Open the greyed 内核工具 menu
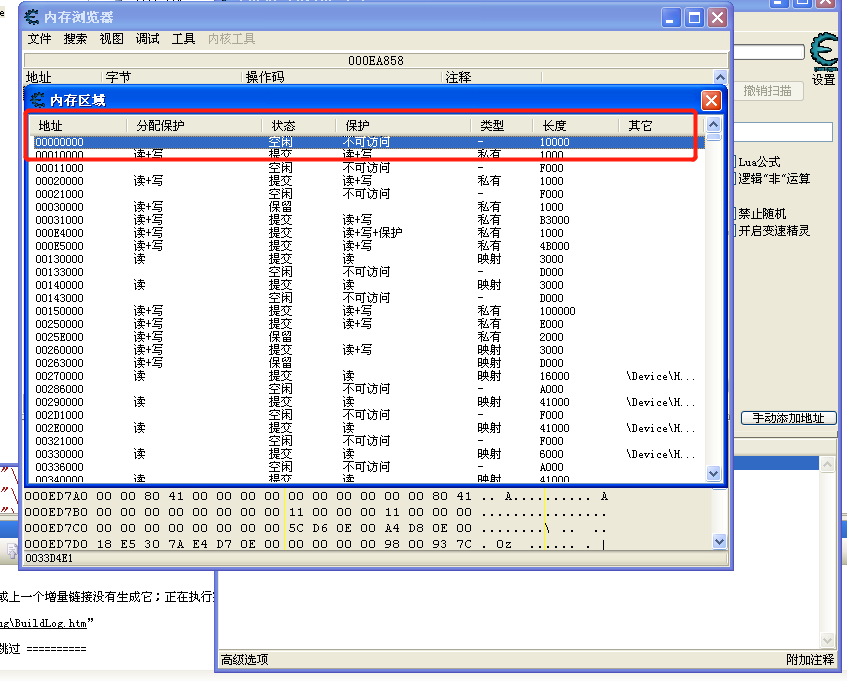This screenshot has width=847, height=681. tap(231, 39)
